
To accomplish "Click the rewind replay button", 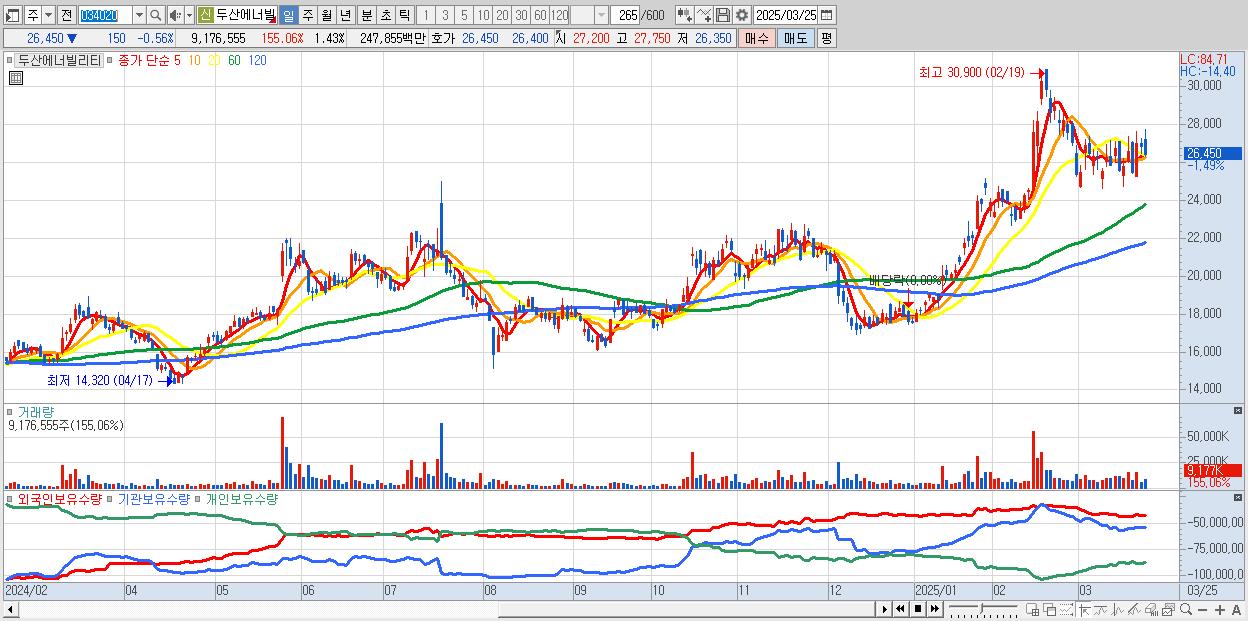I will click(900, 609).
